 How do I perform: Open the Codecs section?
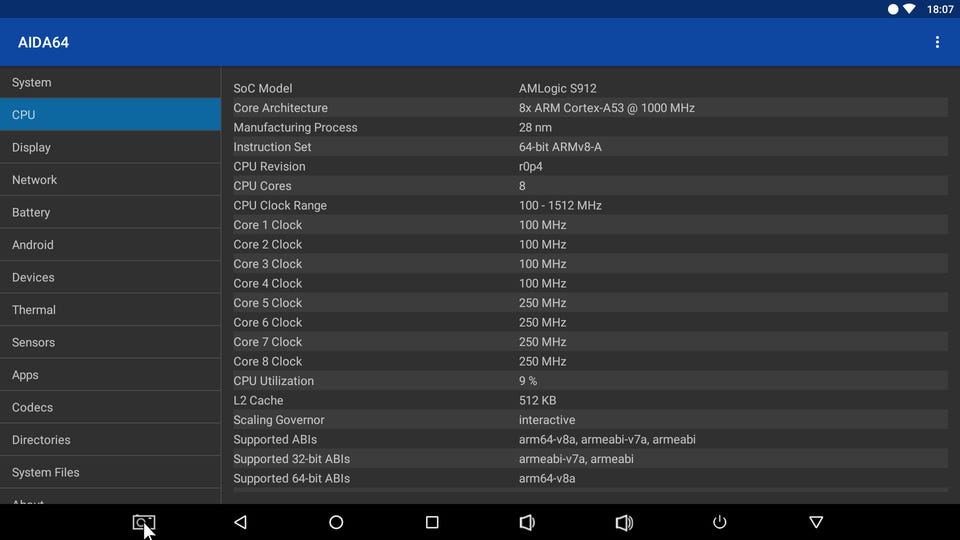pos(110,407)
